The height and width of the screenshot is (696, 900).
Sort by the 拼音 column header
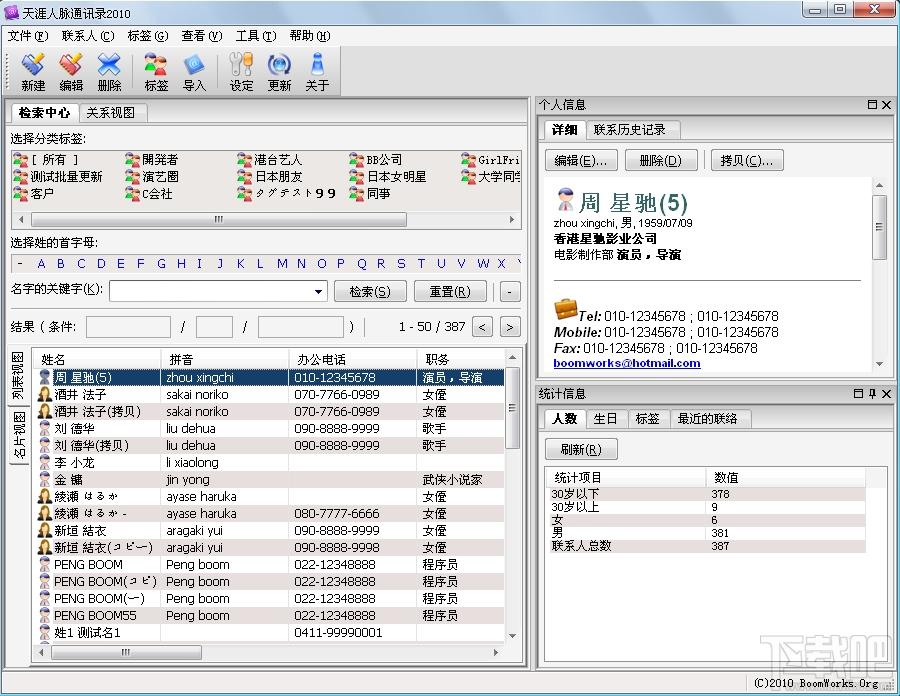225,360
